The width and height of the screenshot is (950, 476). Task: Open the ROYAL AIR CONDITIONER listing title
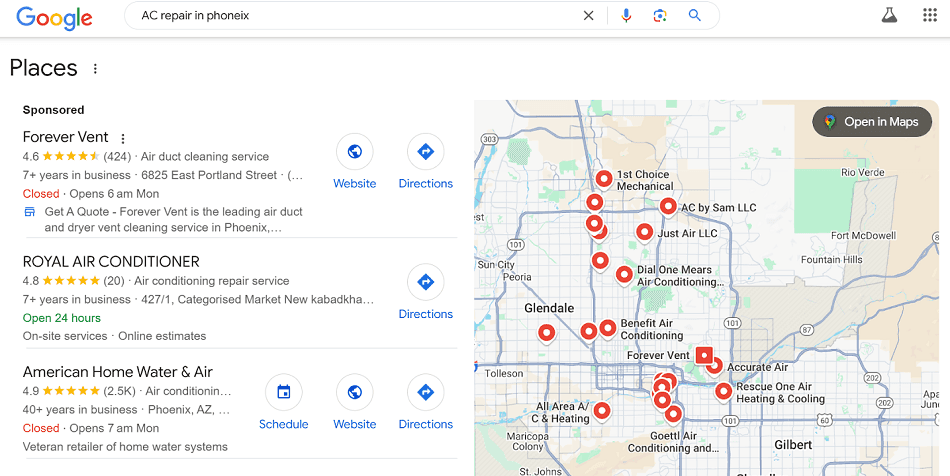[x=111, y=261]
